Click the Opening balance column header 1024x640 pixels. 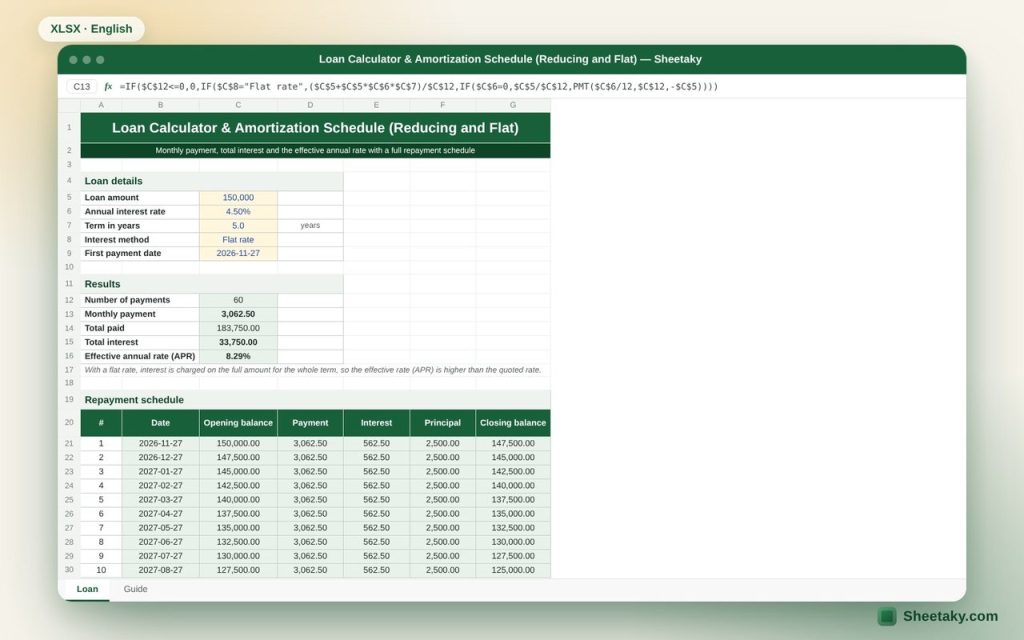(238, 423)
